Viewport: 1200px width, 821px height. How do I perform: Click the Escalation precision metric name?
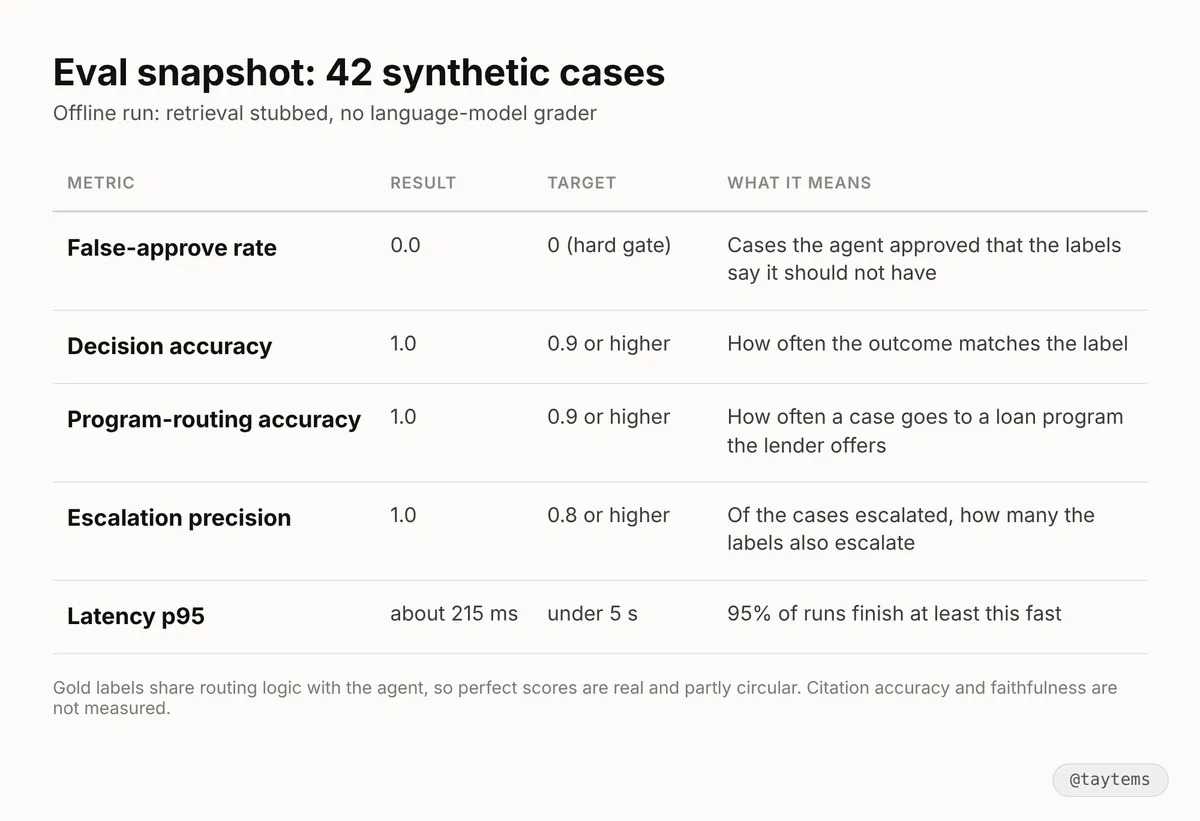coord(179,518)
